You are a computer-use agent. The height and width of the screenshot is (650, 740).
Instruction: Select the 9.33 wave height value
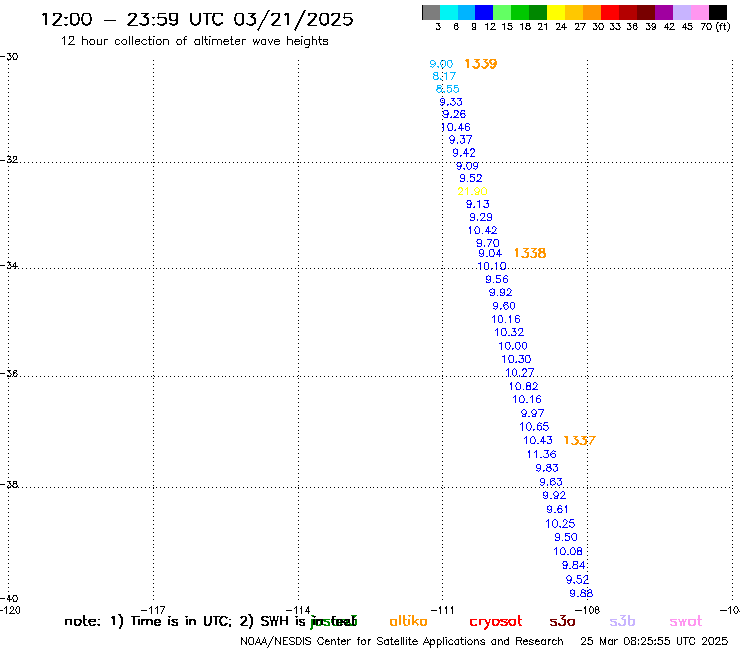451,101
